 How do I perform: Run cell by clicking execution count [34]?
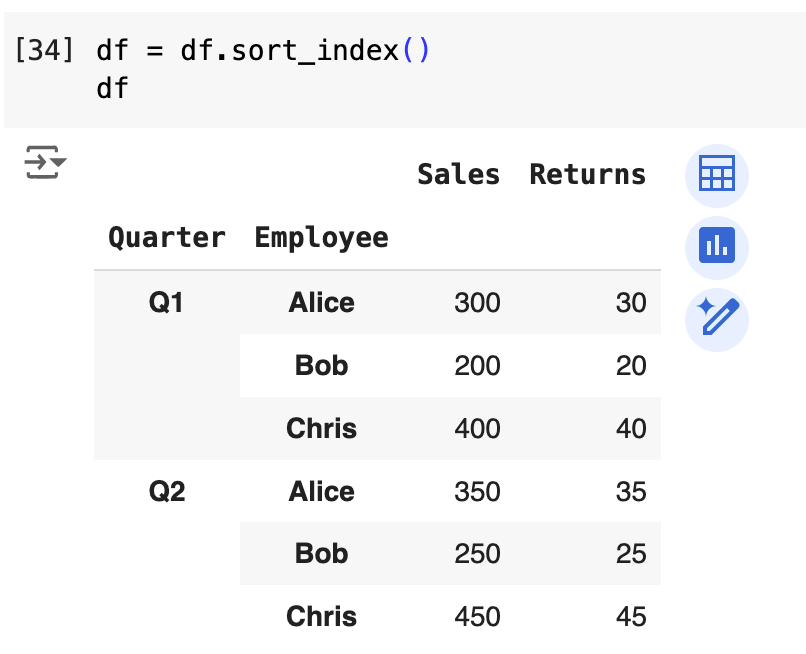(x=45, y=50)
